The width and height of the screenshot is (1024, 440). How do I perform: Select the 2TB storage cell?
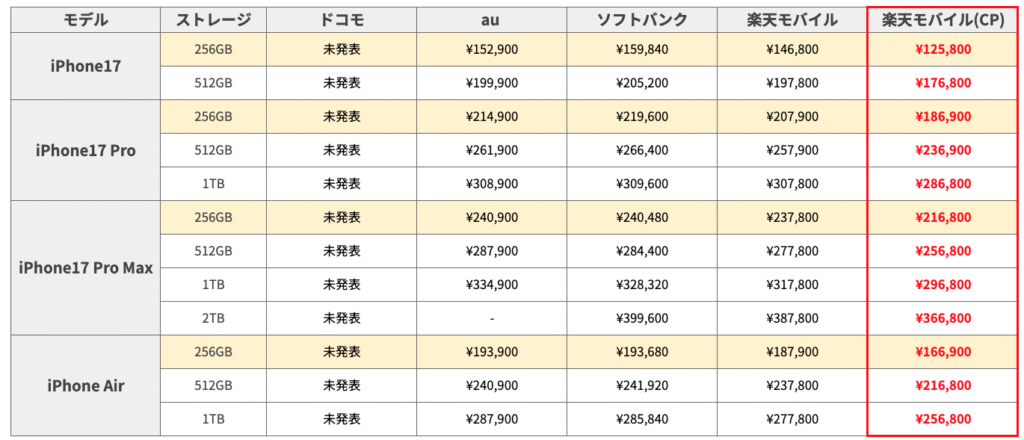click(213, 318)
